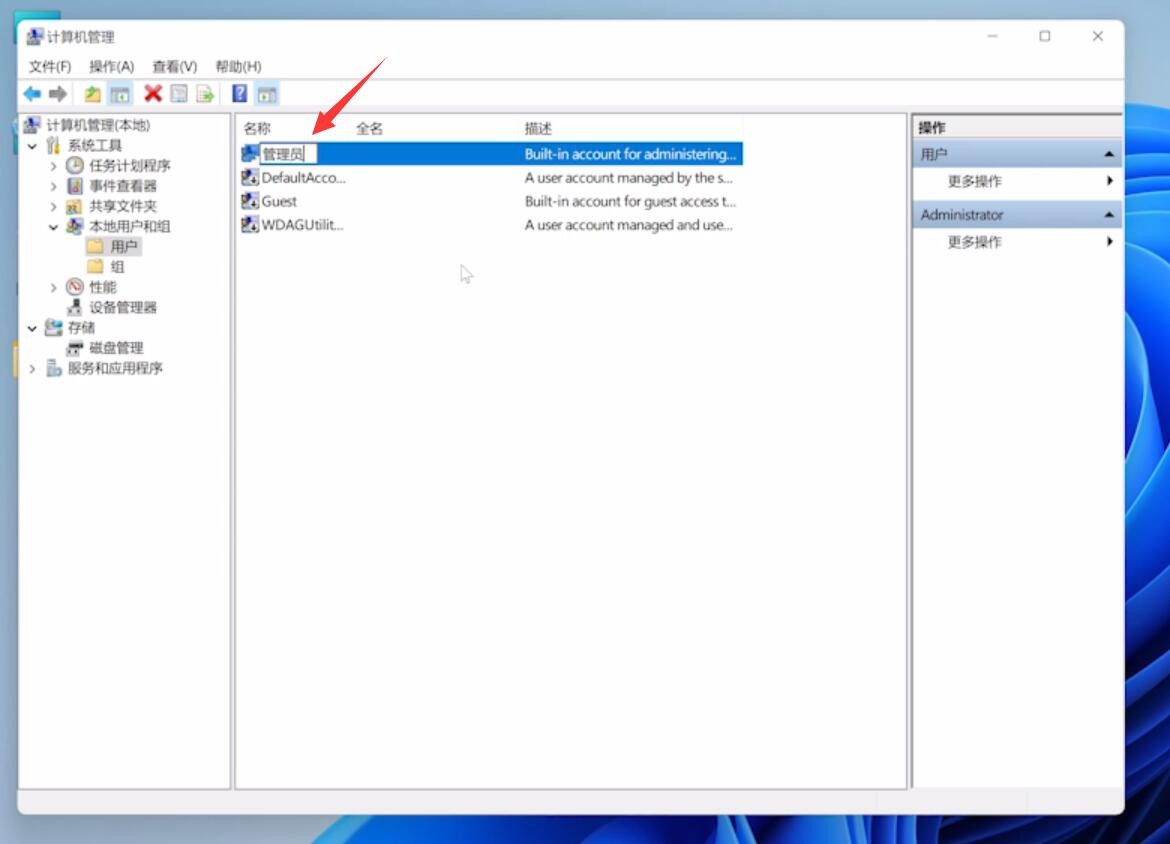Click 更多操作 under the 用户 section

(x=974, y=181)
